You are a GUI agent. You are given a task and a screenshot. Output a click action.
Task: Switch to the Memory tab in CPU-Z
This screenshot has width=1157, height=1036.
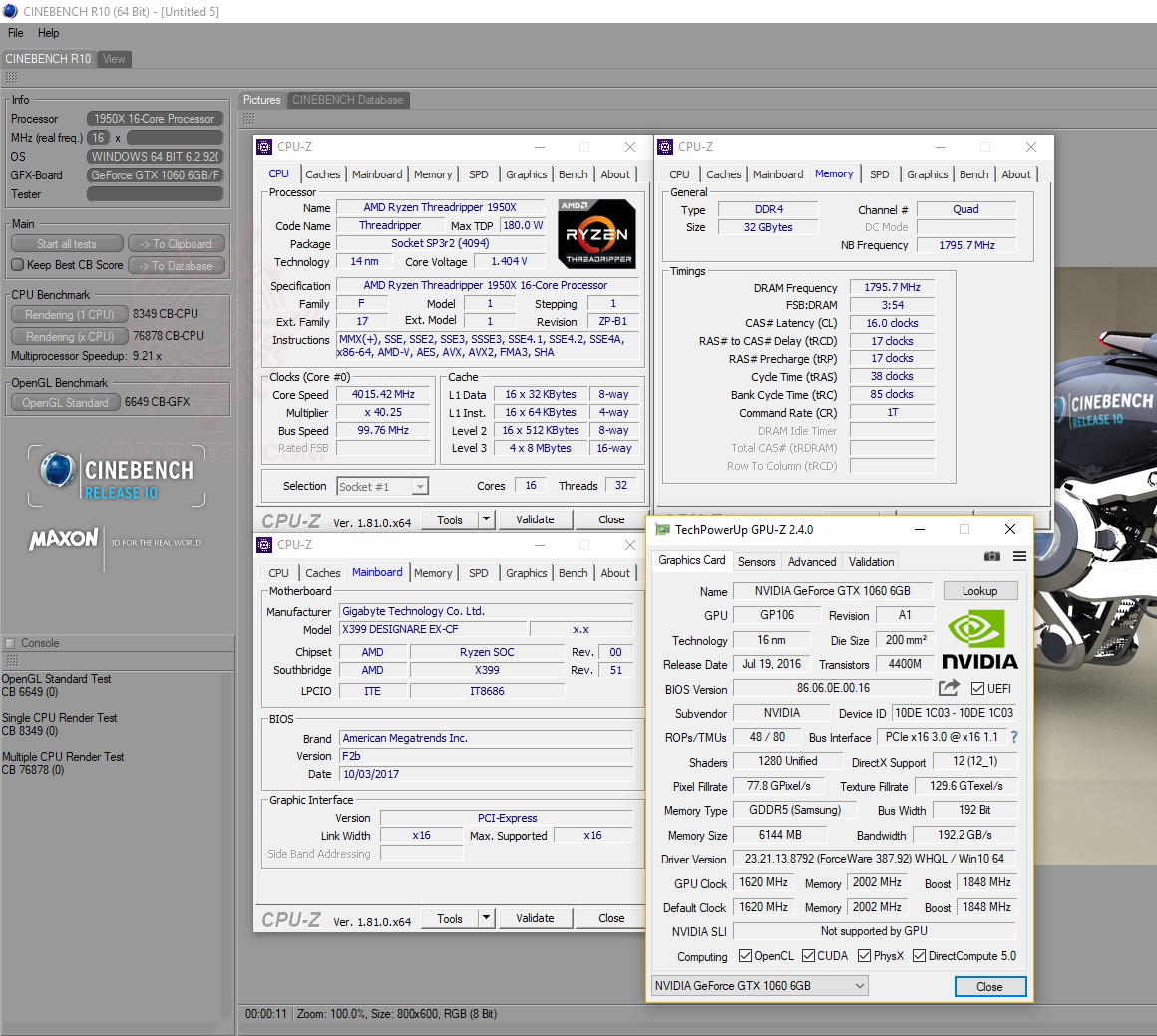coord(433,173)
